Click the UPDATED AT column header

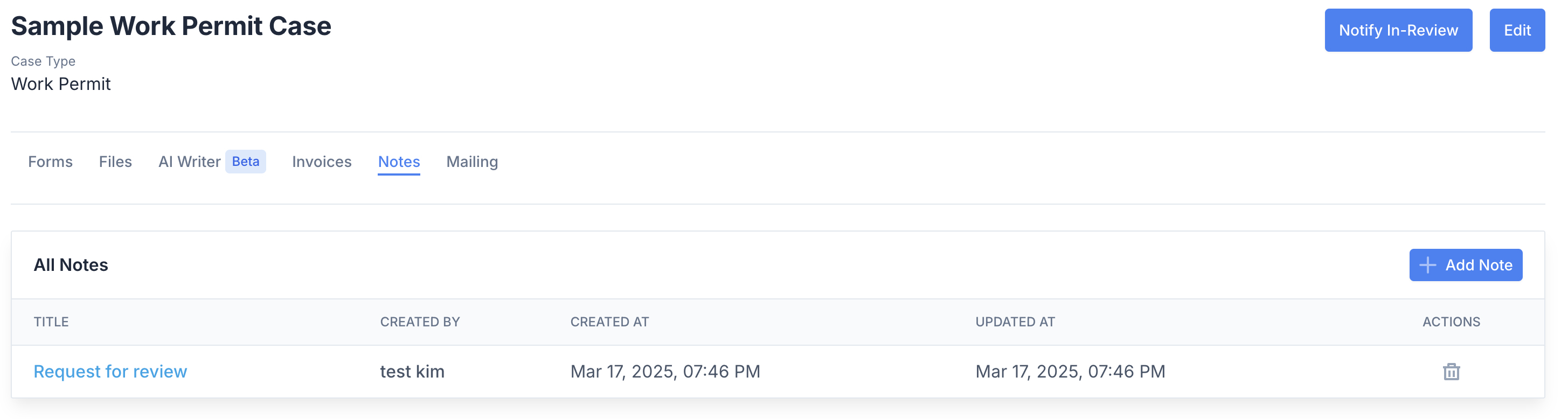tap(1015, 322)
